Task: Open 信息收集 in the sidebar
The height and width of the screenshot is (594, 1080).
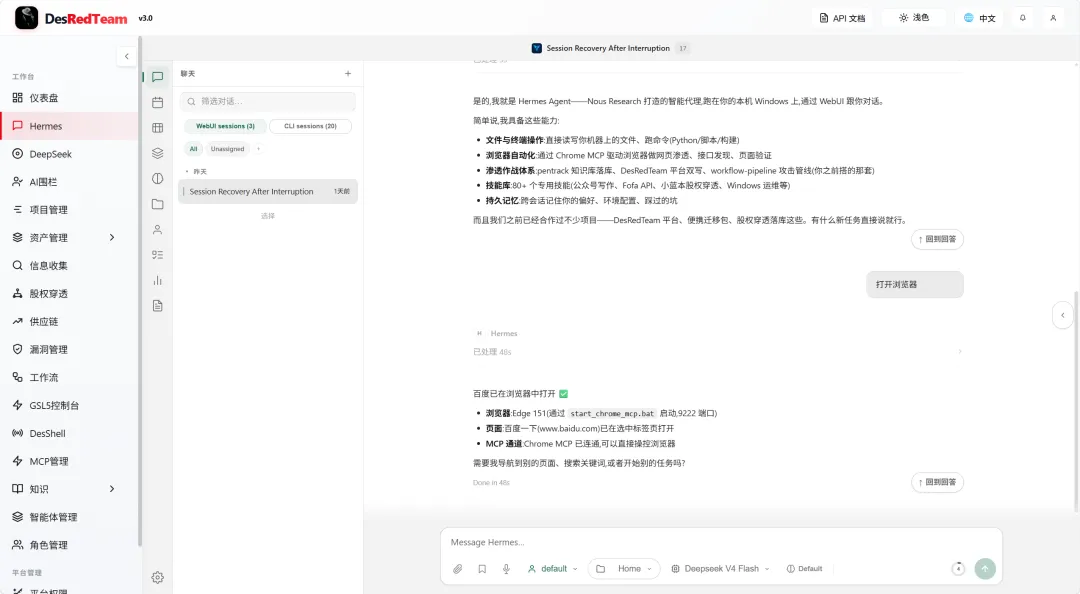Action: [x=69, y=266]
